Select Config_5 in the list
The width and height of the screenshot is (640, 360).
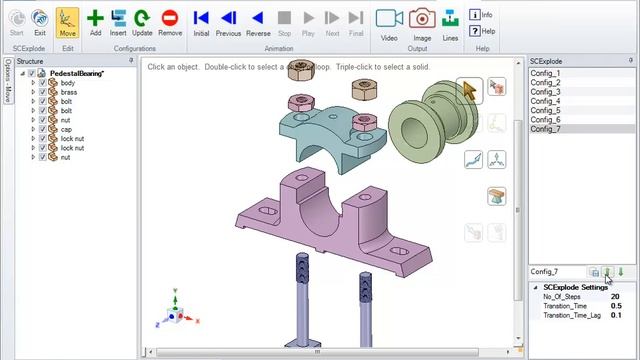pos(582,111)
